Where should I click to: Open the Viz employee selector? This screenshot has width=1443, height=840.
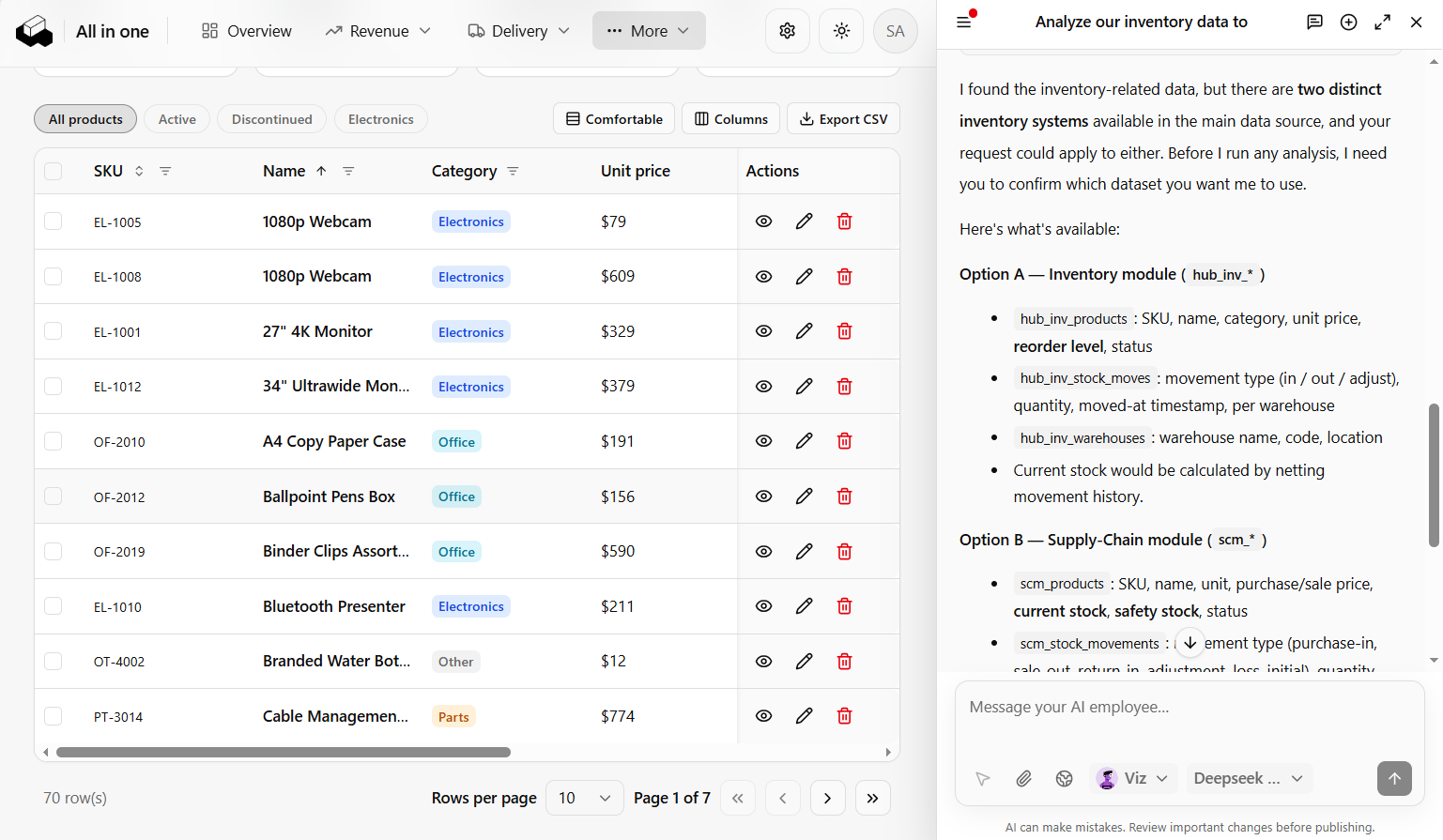[1134, 778]
